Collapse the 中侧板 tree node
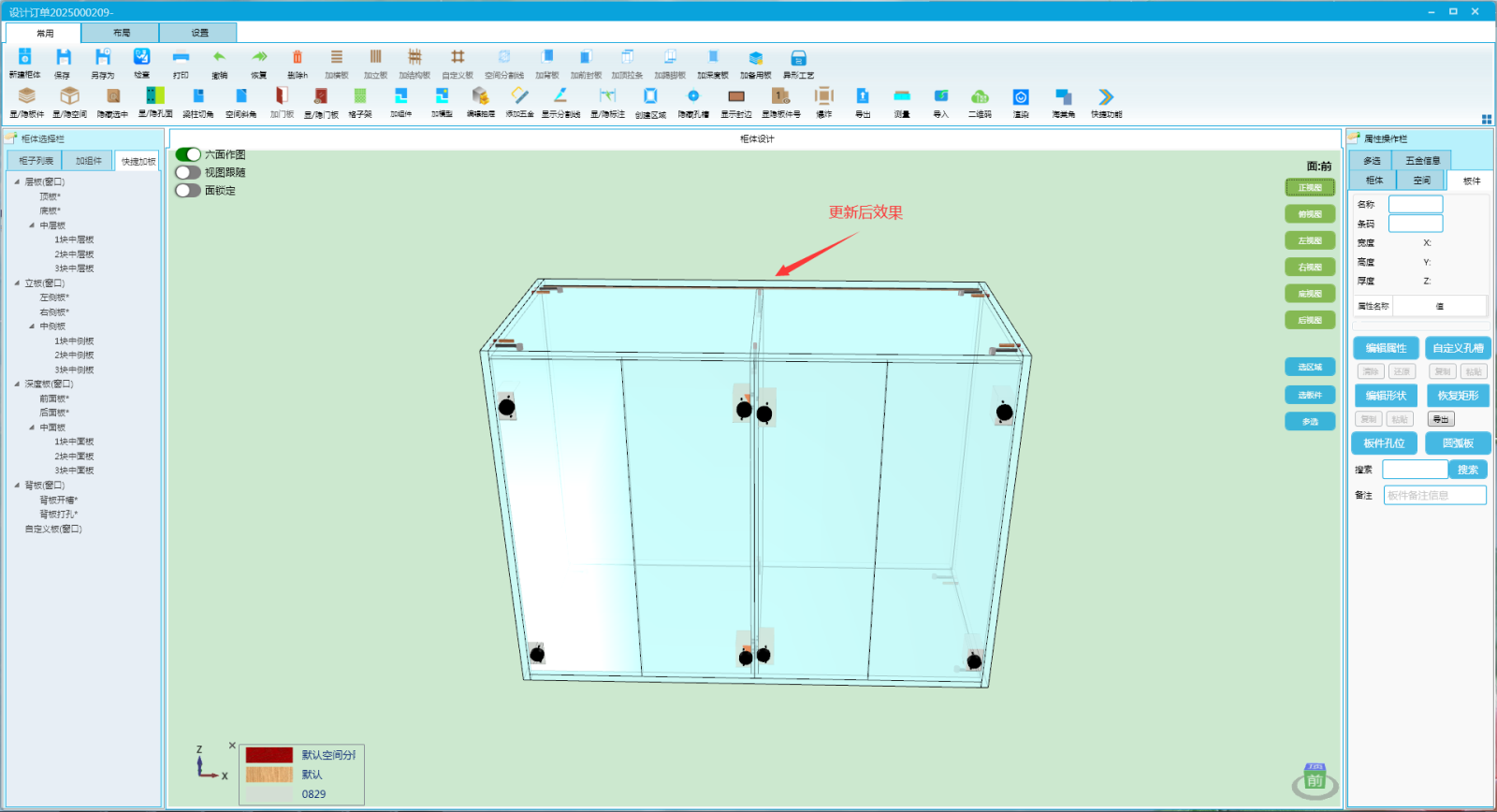This screenshot has width=1497, height=812. tap(32, 326)
